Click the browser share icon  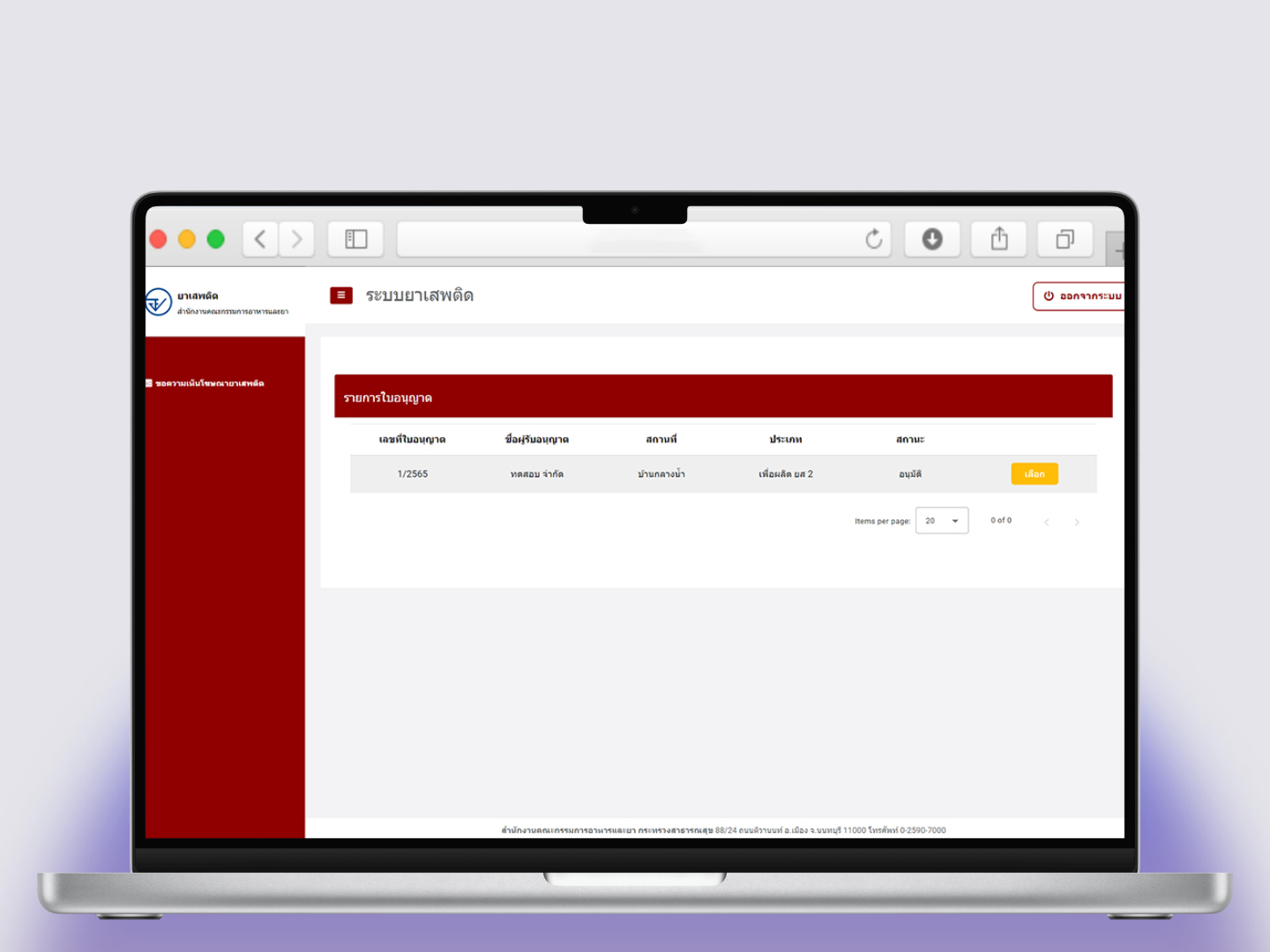point(998,239)
